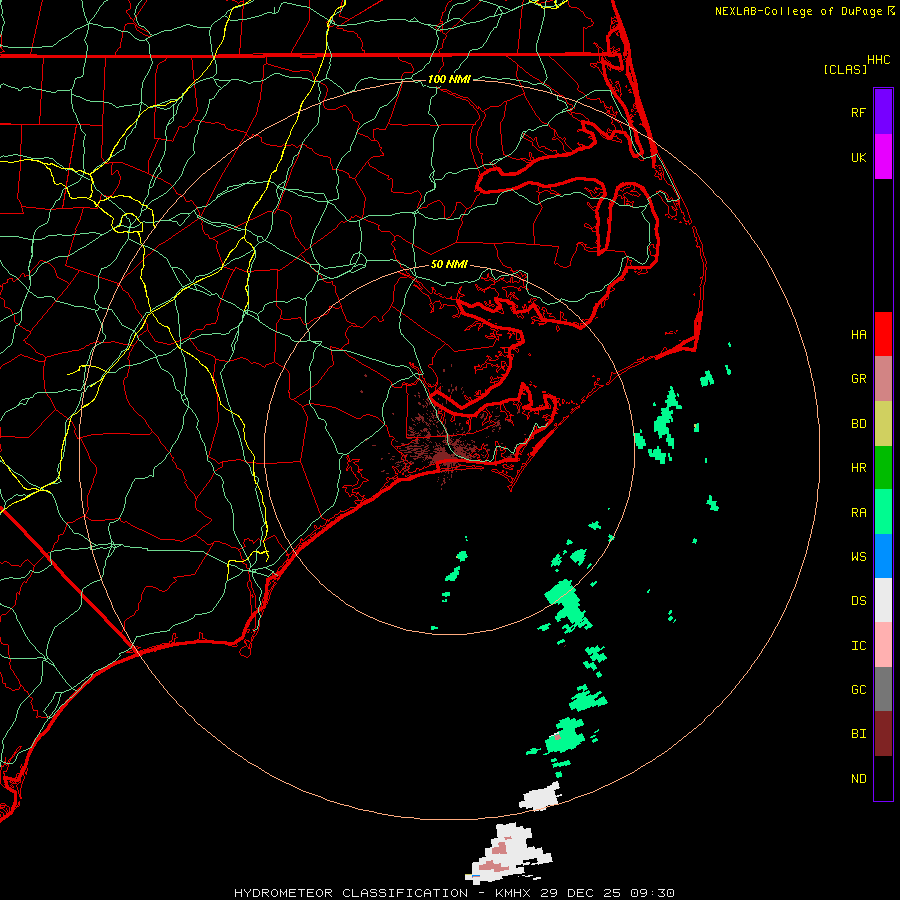Select the GR legend color block
Viewport: 900px width, 900px height.
pos(883,379)
